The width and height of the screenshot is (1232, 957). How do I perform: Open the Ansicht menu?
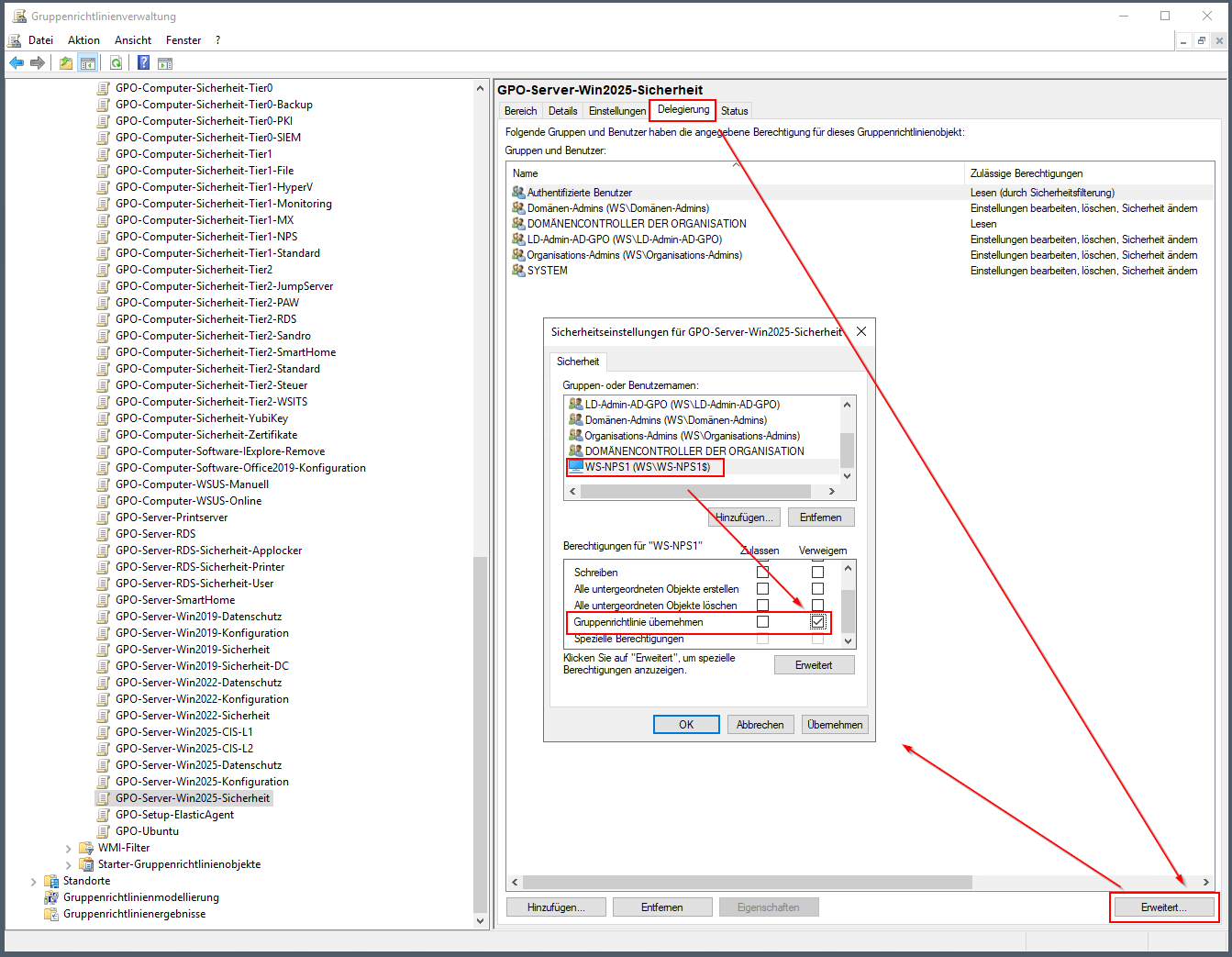(x=133, y=40)
